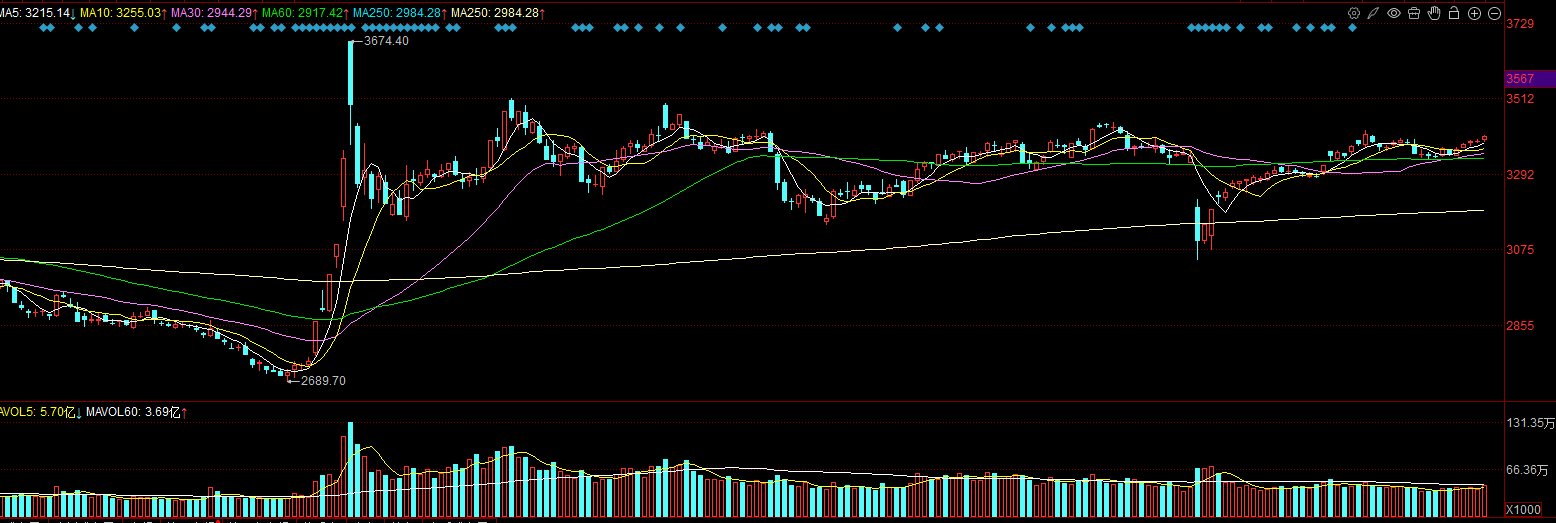The image size is (1556, 523).
Task: Click the 131.35万 volume axis value
Action: click(x=1530, y=424)
